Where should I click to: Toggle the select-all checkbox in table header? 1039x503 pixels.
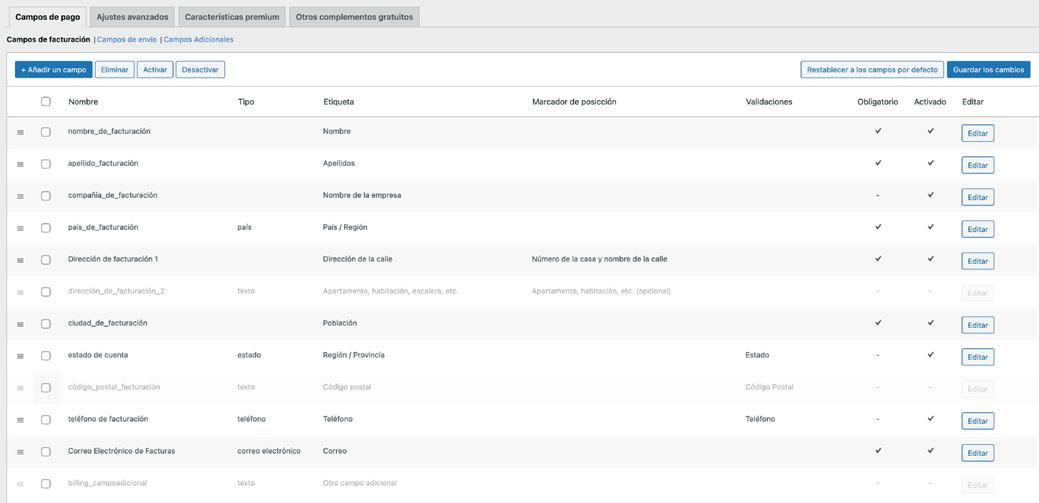click(46, 101)
